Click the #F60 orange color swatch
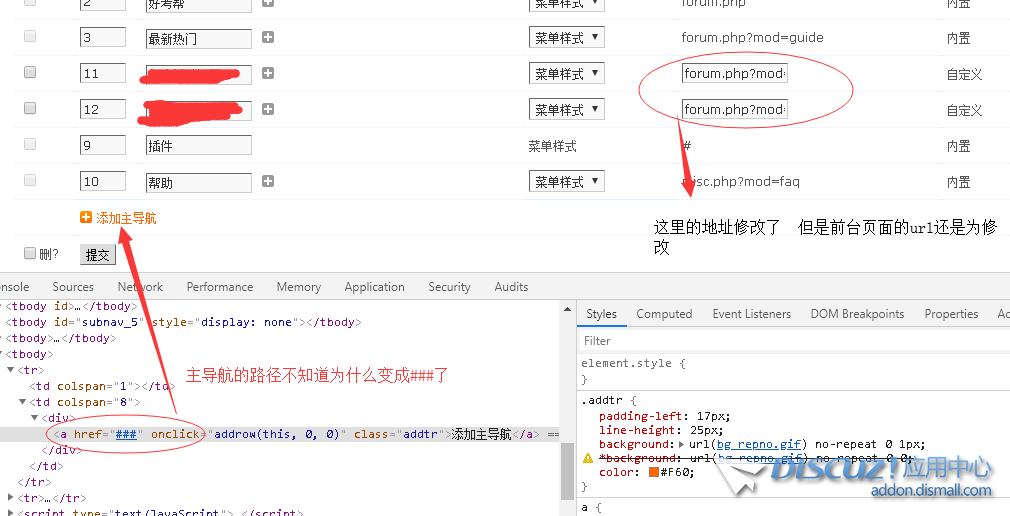Screen dimensions: 1010x516 click(654, 472)
